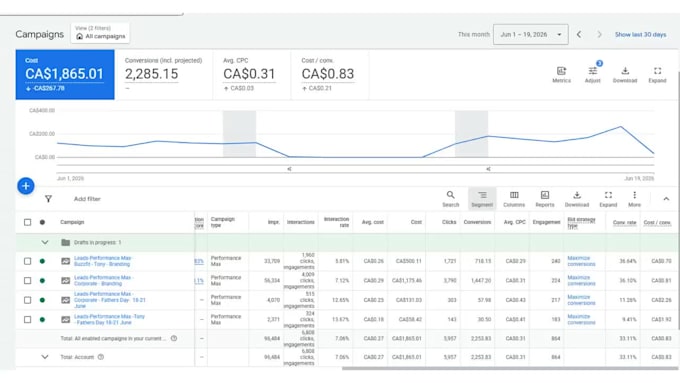Select Corporate Fathers Day campaign checkbox
The image size is (680, 383).
[27, 300]
